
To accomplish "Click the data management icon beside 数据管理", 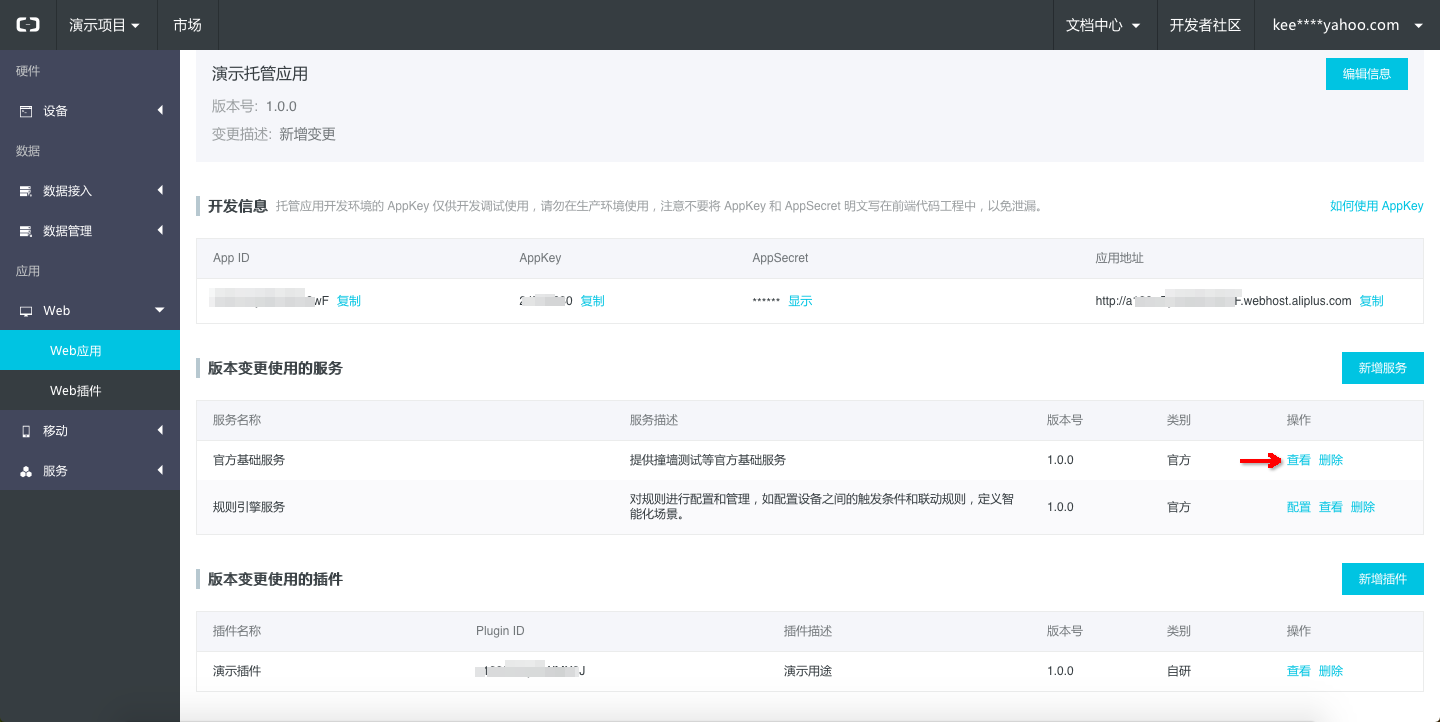I will [26, 231].
